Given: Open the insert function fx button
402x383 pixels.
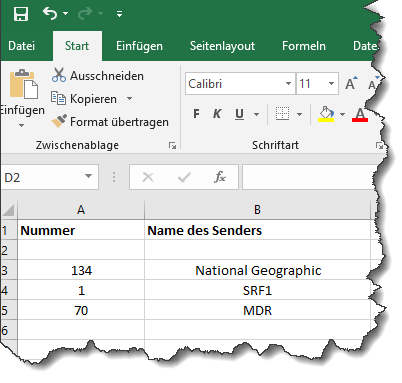Looking at the screenshot, I should pos(220,177).
